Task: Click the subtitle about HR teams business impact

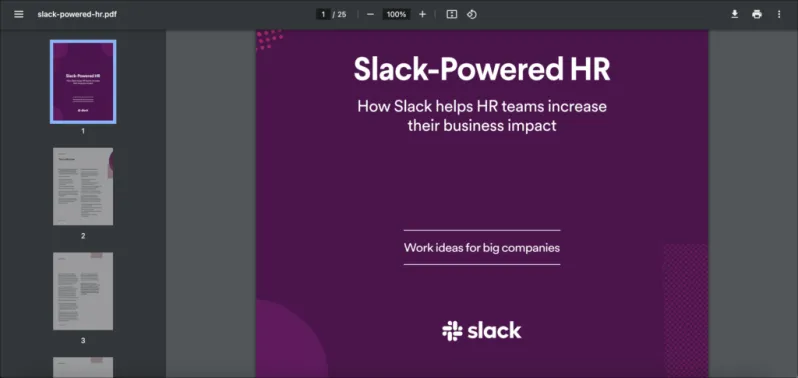Action: tap(482, 116)
